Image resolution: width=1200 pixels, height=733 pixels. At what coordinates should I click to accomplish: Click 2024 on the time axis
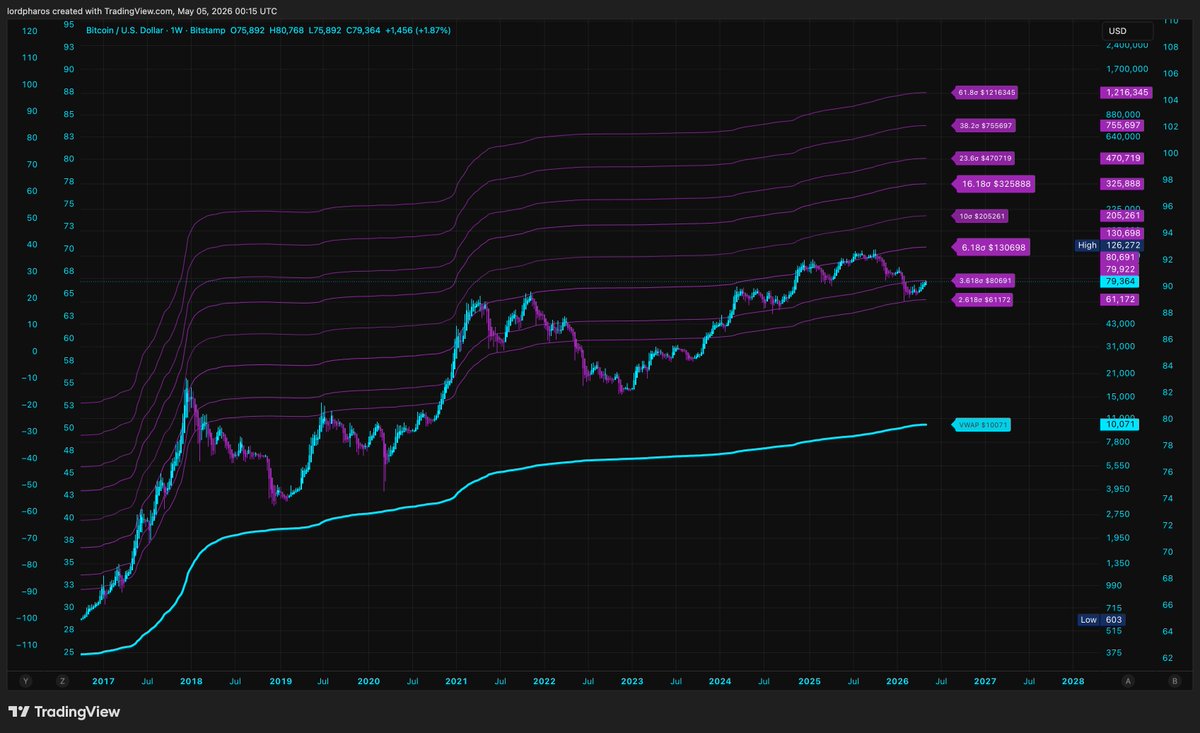click(720, 681)
